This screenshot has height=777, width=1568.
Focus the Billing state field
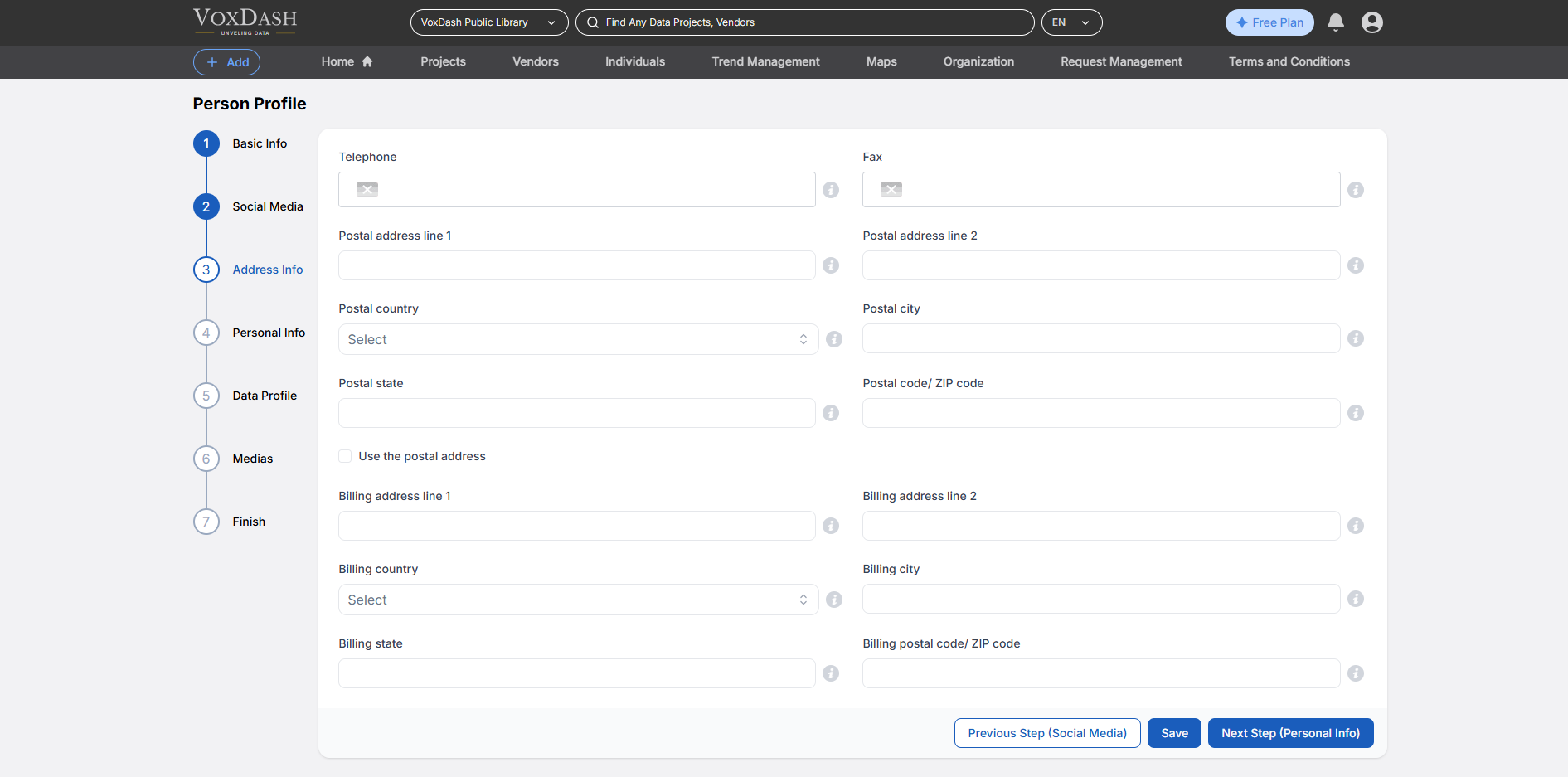(x=577, y=673)
